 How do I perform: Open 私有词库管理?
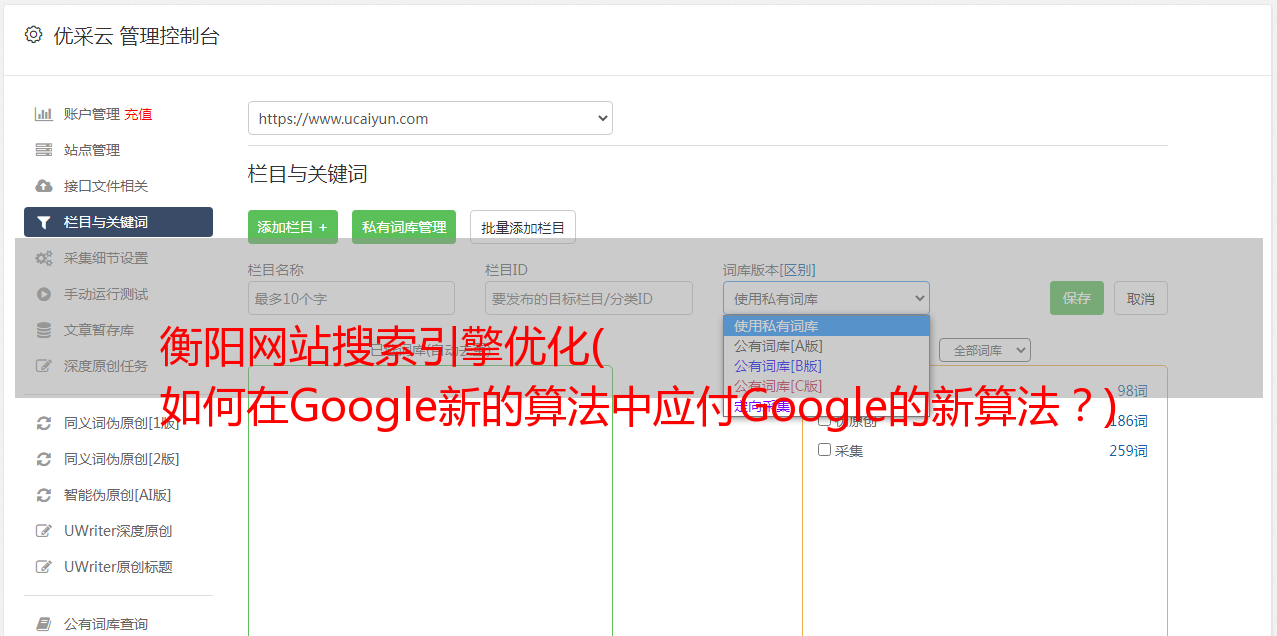point(404,227)
